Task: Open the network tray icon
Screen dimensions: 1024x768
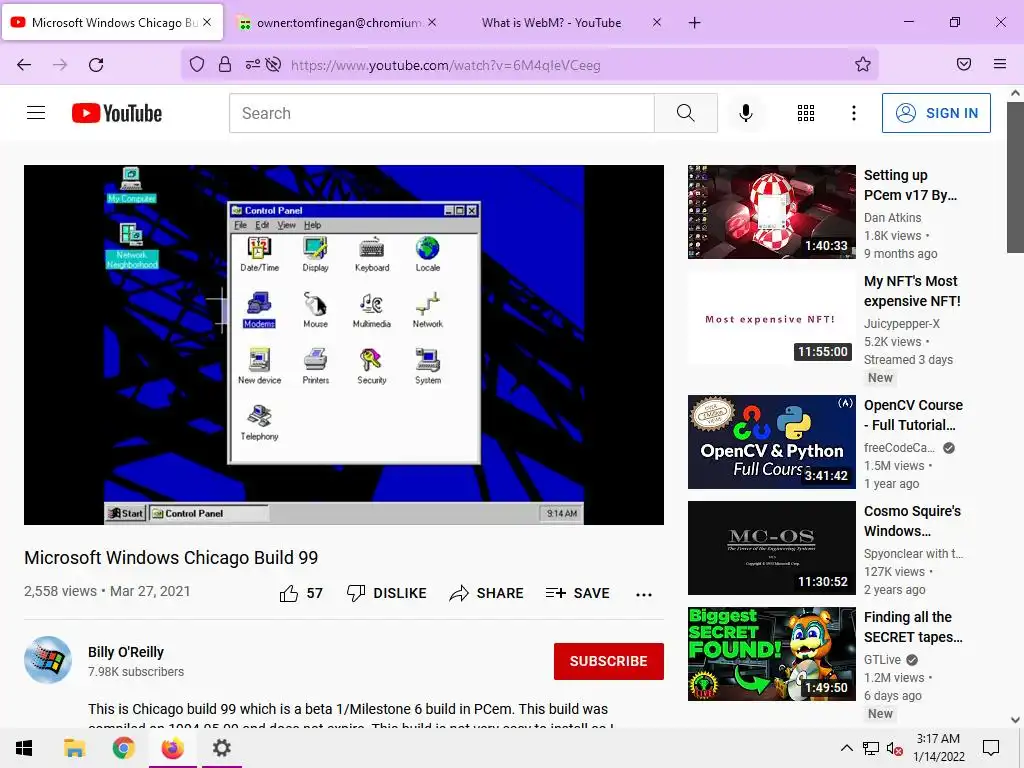Action: point(871,748)
